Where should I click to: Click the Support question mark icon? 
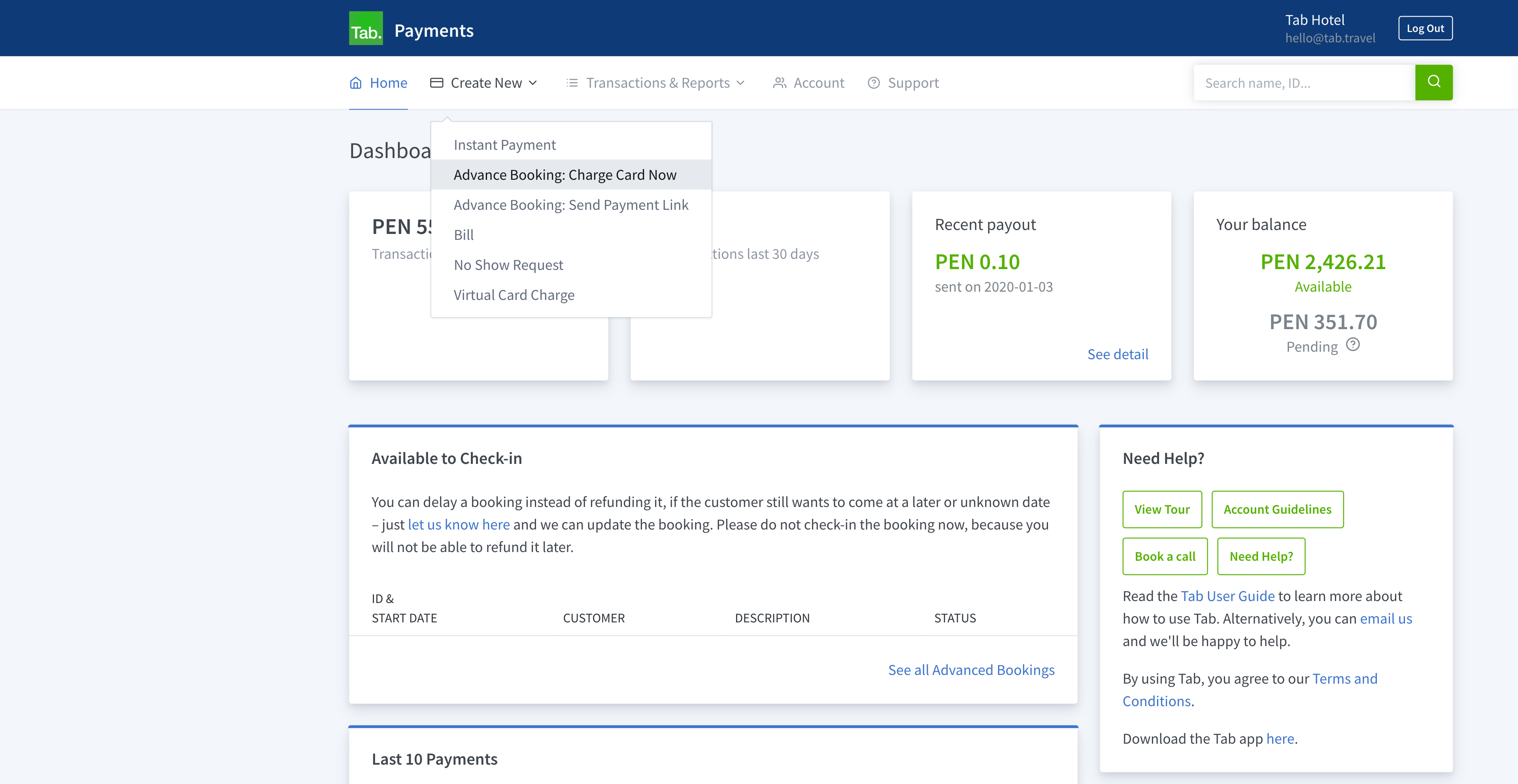[874, 83]
